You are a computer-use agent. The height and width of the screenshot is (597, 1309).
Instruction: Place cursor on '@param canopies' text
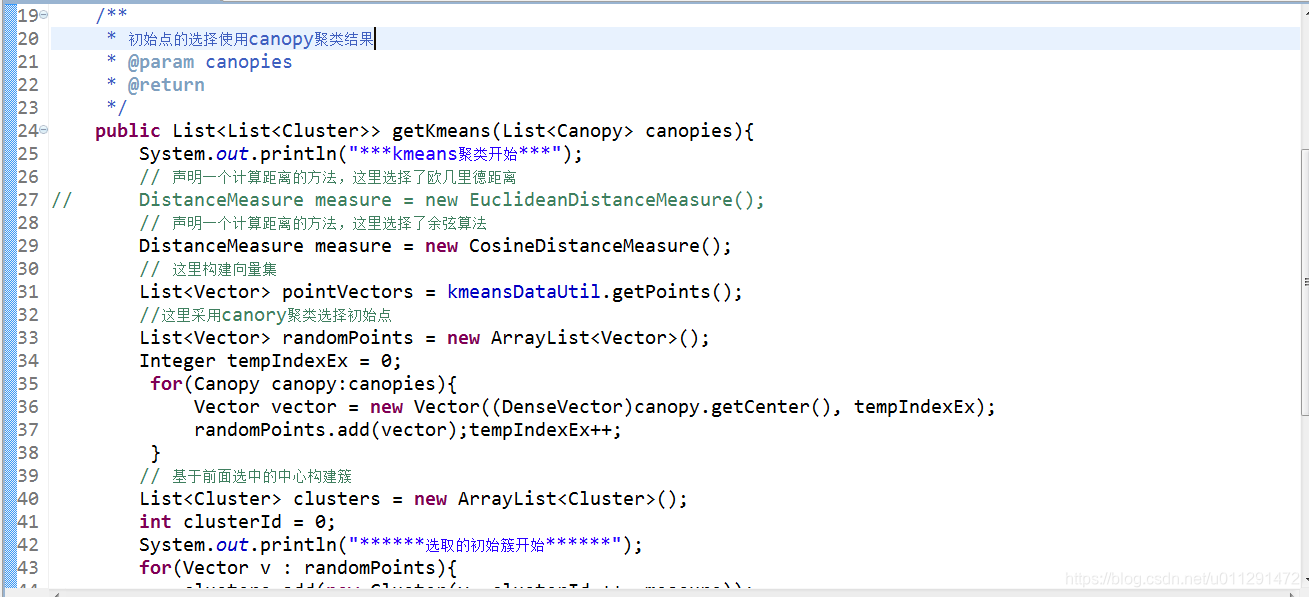click(x=210, y=62)
